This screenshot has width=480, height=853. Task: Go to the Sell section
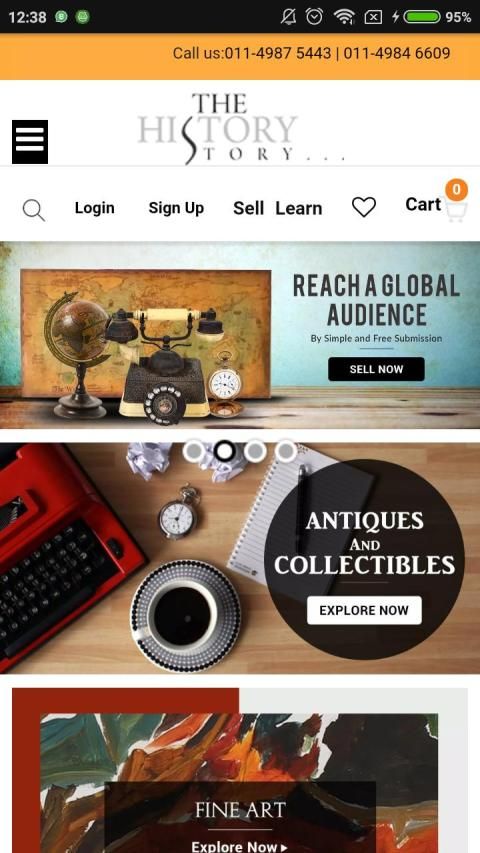(249, 208)
